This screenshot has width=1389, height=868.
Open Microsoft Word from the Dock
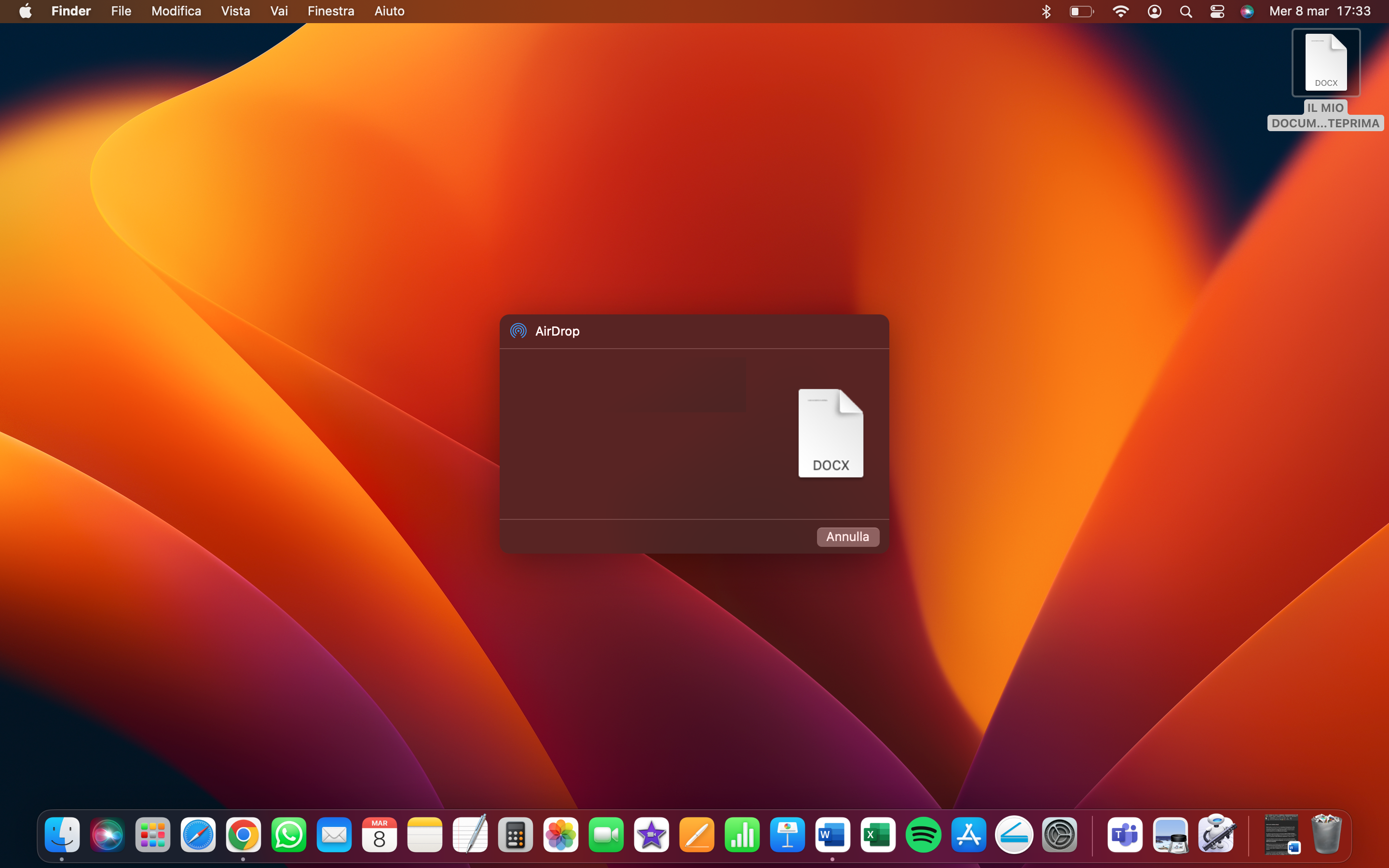click(x=832, y=835)
